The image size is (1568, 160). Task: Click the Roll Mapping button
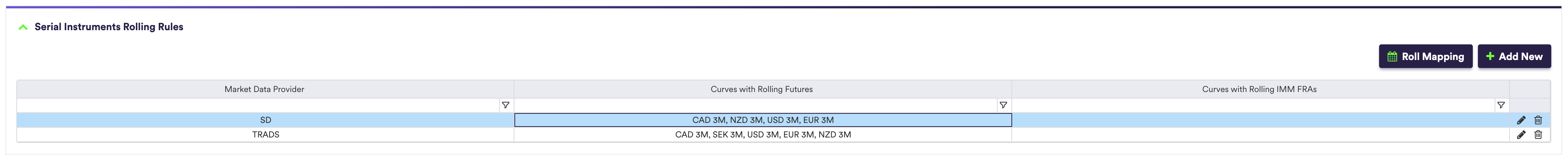[1425, 57]
